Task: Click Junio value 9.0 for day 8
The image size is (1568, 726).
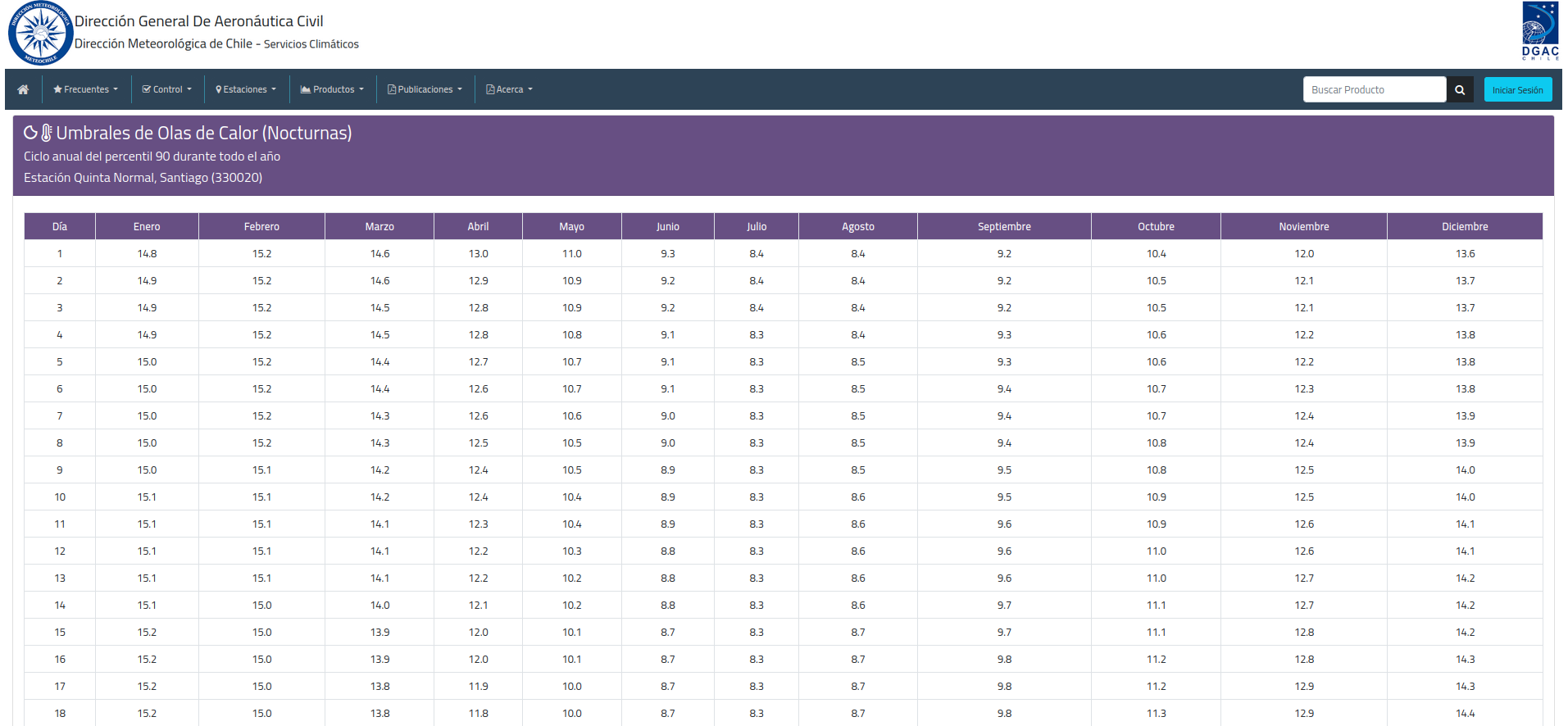Action: pyautogui.click(x=668, y=443)
